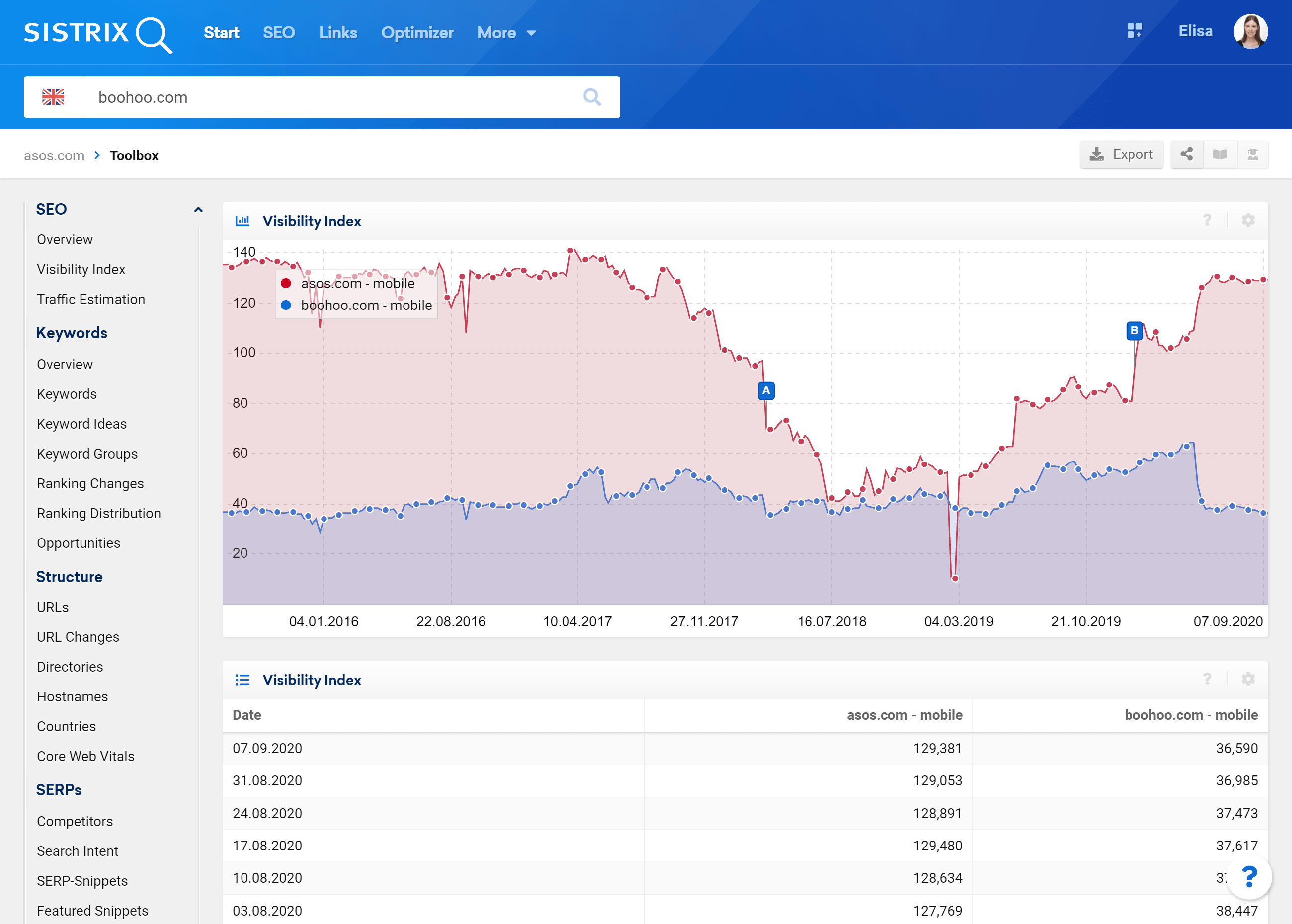Open the Links nav item
1292x924 pixels.
338,33
